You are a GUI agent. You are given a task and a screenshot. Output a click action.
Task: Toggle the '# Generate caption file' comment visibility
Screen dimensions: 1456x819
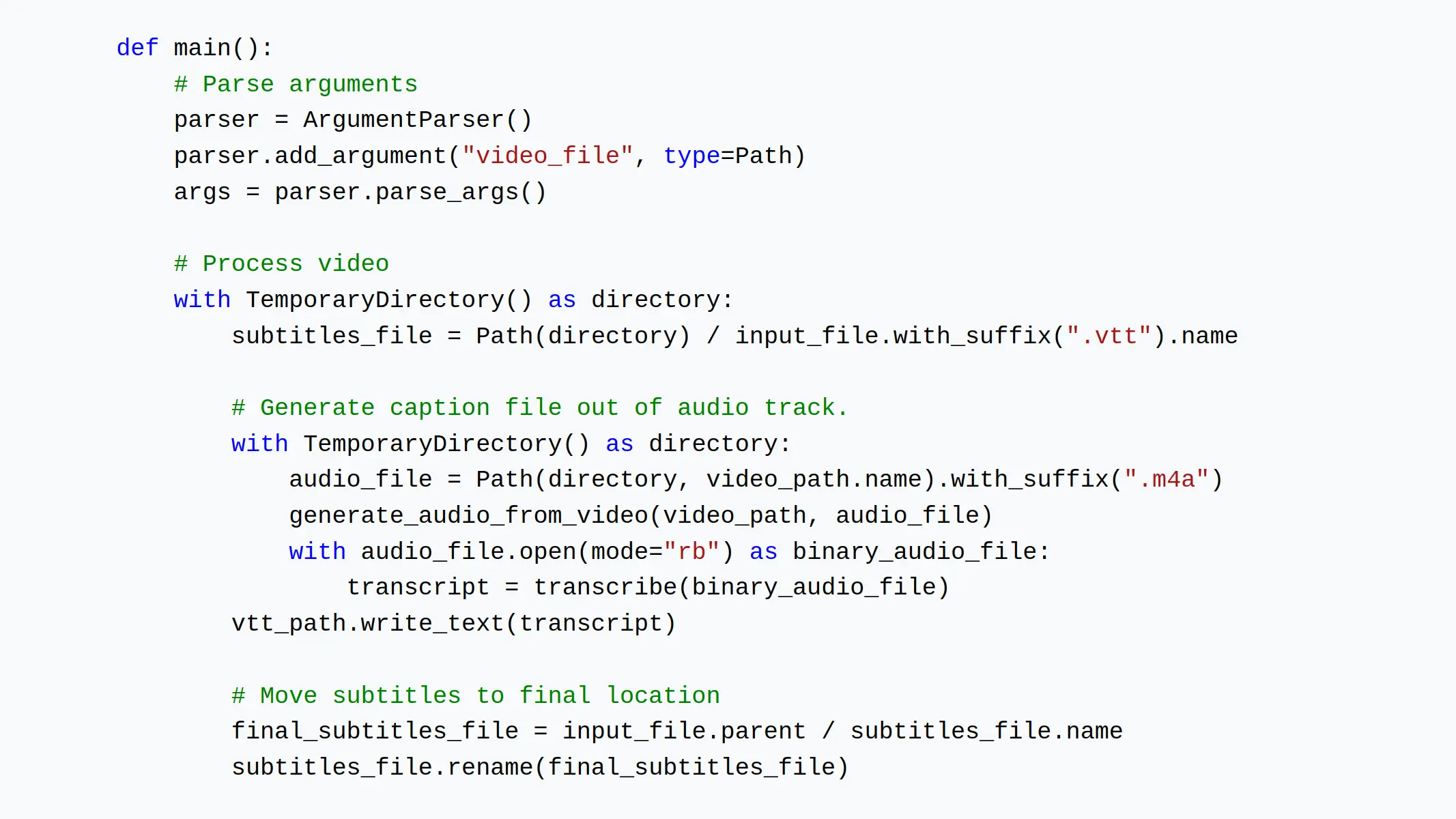pos(540,408)
